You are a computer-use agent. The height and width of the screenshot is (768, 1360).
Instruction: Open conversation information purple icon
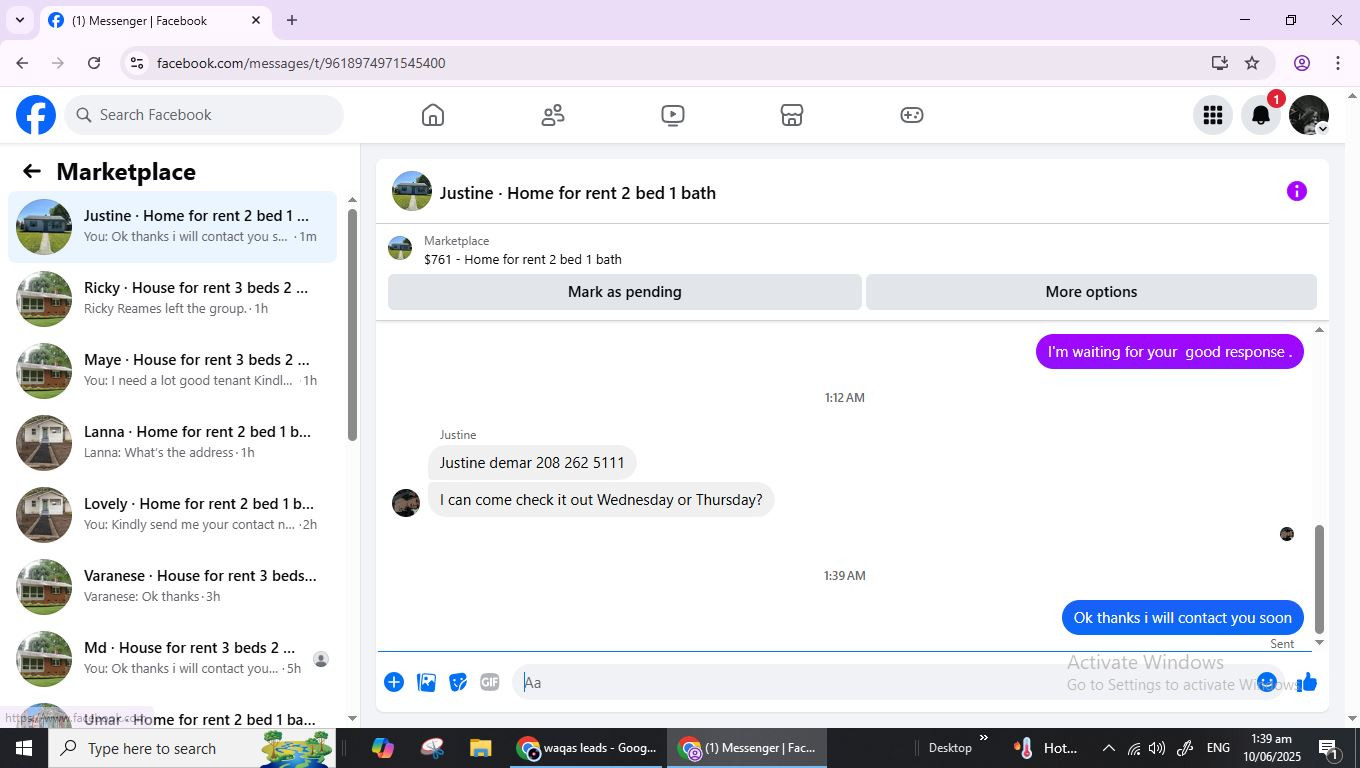click(x=1297, y=191)
